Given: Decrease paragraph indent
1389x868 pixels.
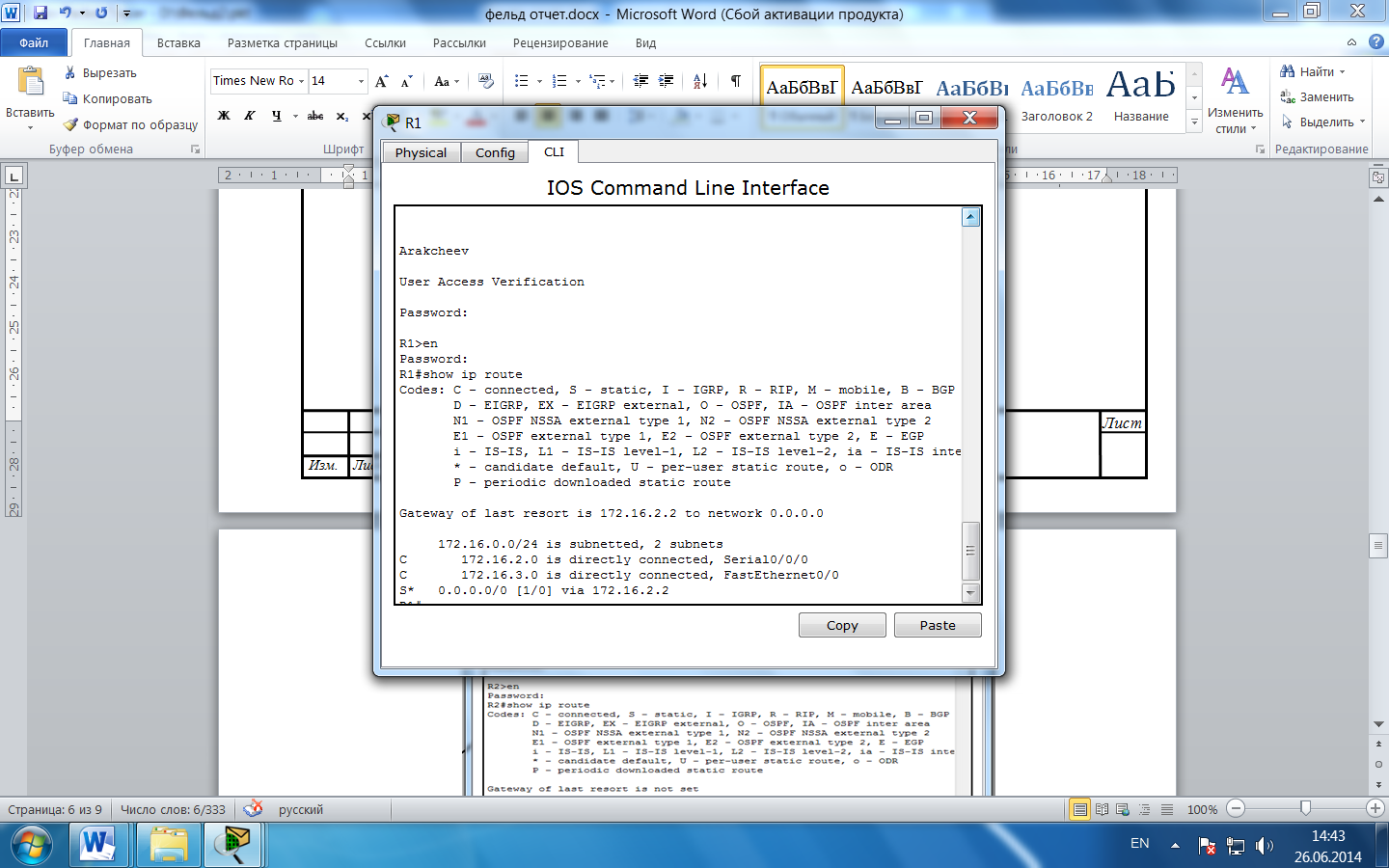Looking at the screenshot, I should click(x=640, y=81).
